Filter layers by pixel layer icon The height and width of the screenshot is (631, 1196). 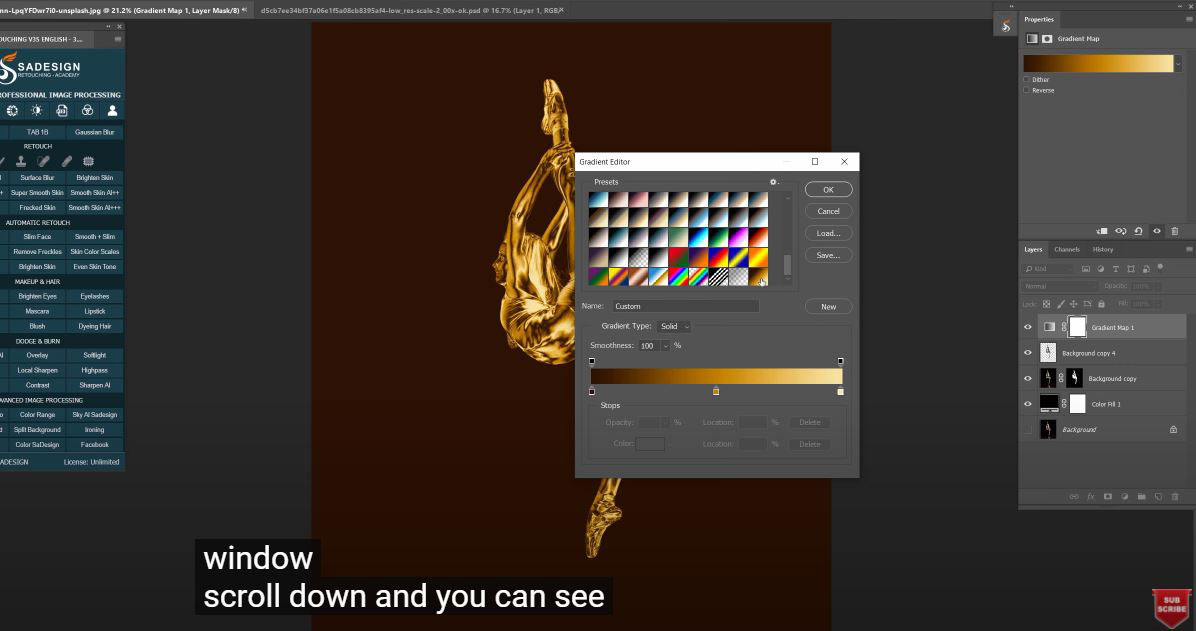tap(1085, 269)
